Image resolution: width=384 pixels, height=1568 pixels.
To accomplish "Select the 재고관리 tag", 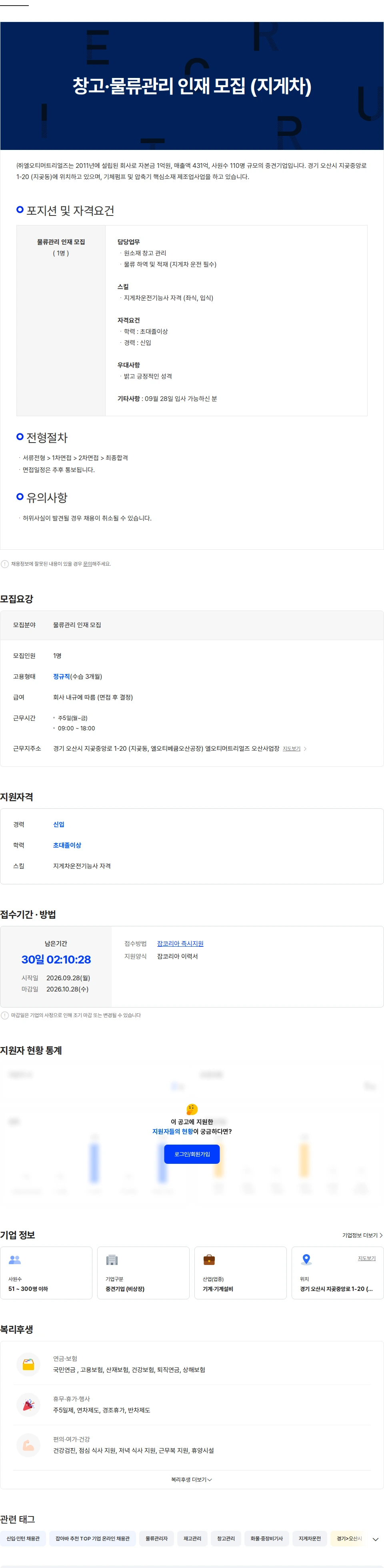I will coord(192,1538).
